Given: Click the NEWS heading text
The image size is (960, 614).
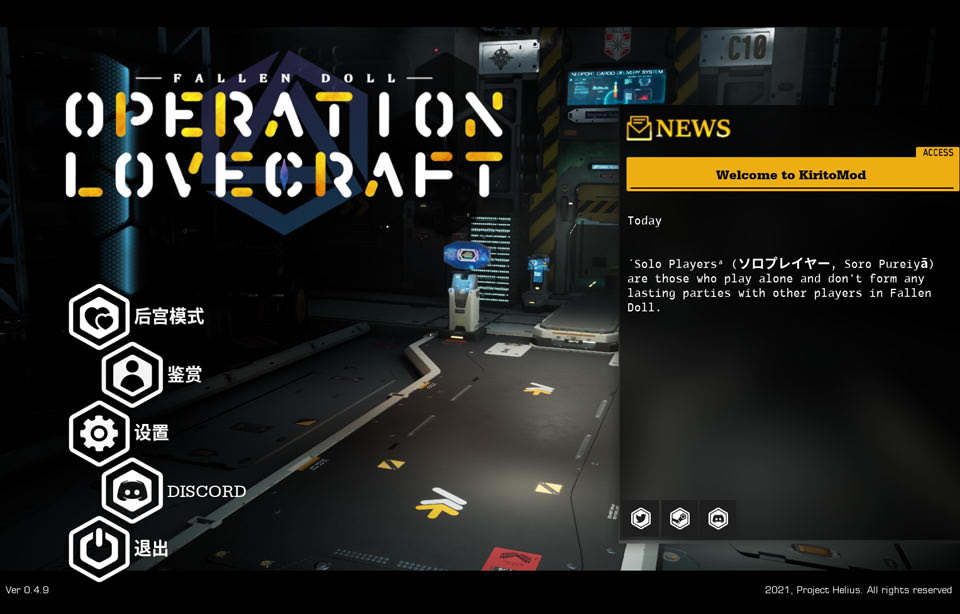Looking at the screenshot, I should tap(693, 128).
